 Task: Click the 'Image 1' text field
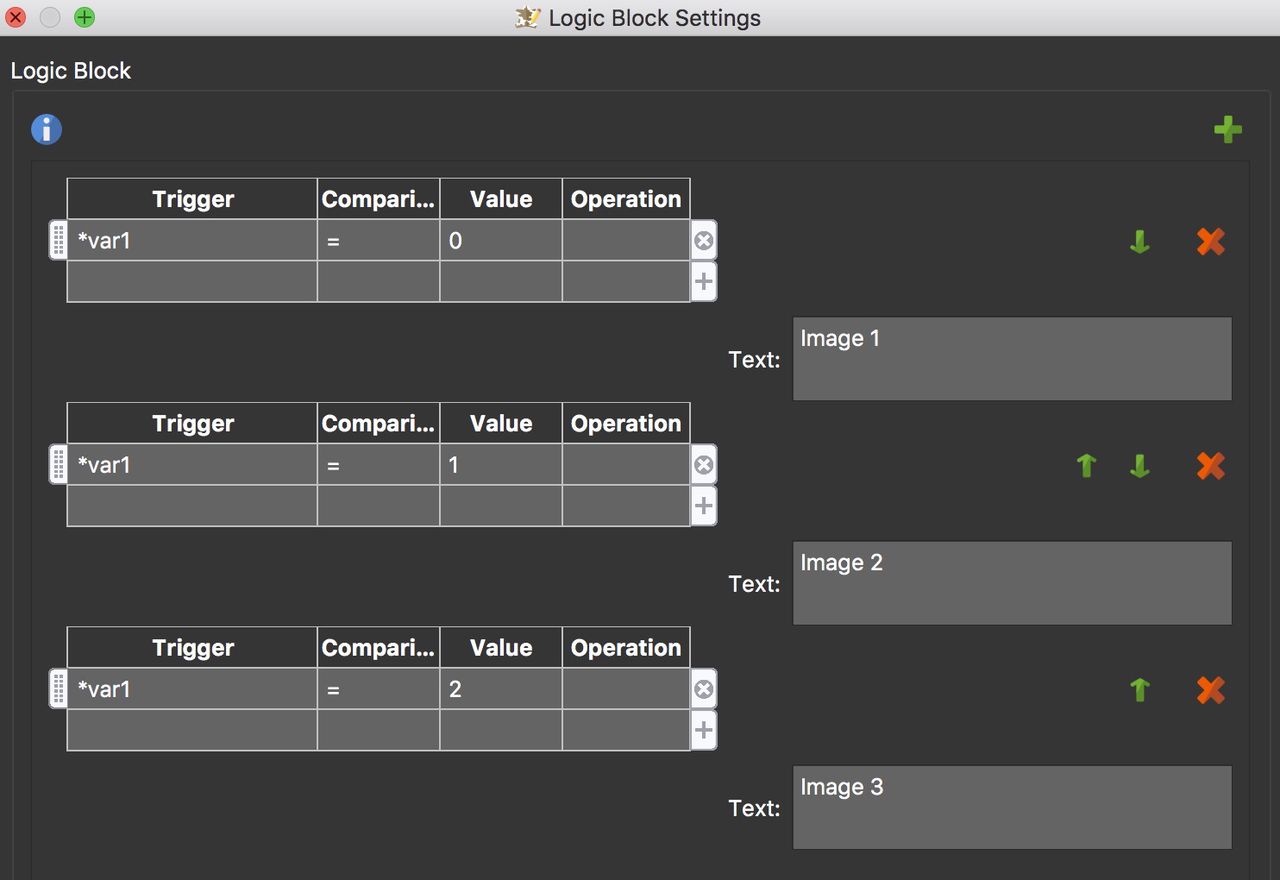[x=1011, y=358]
